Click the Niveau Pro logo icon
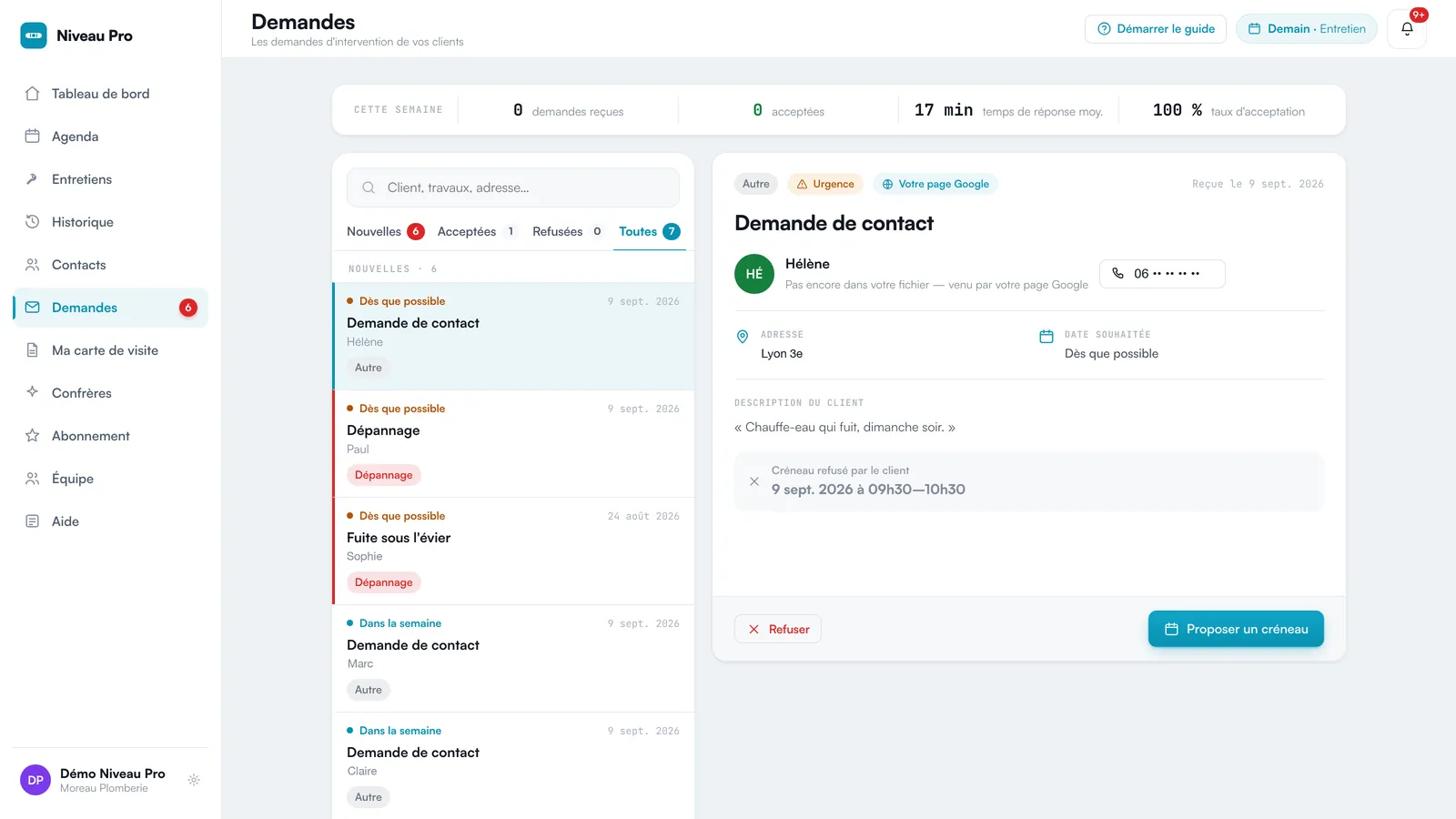Viewport: 1456px width, 819px height. (34, 35)
